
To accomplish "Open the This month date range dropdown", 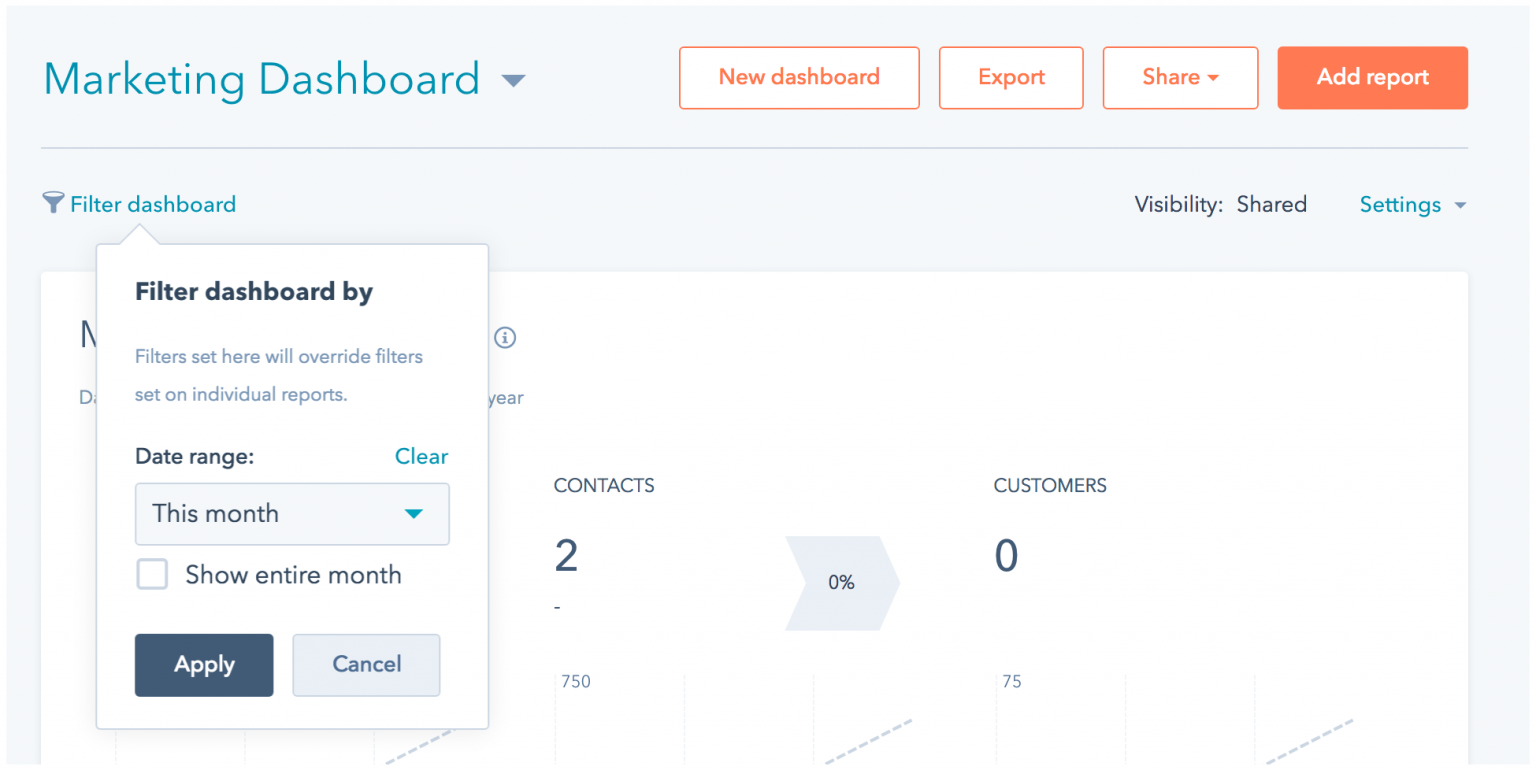I will (x=292, y=514).
